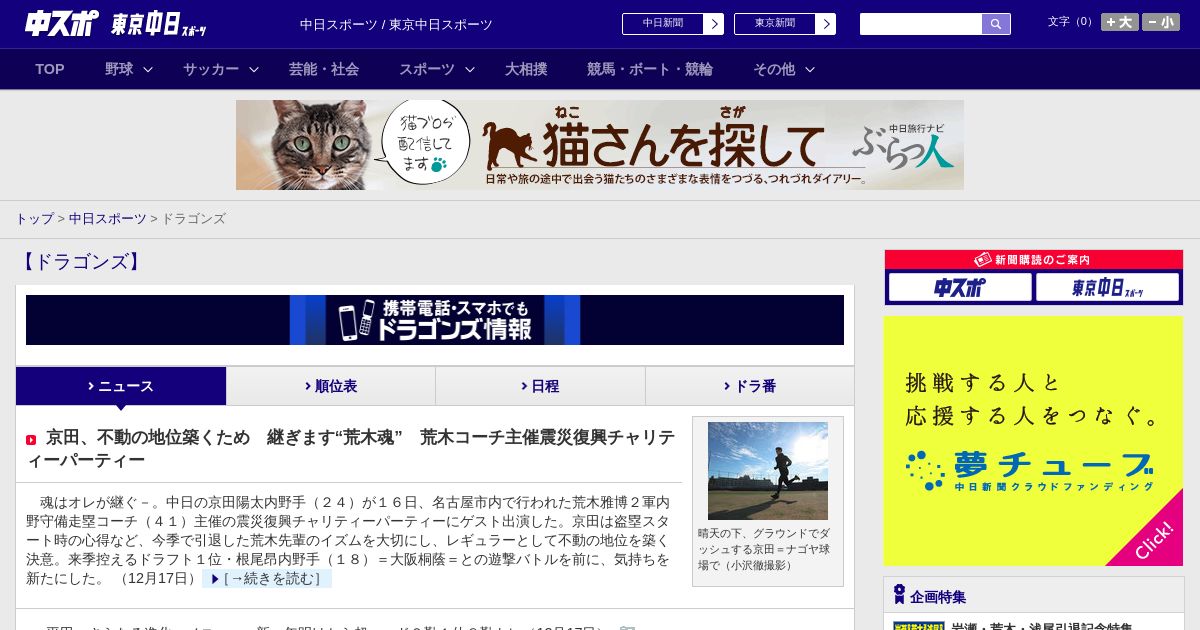1200x630 pixels.
Task: Open the 新聞購読のご案内 header
Action: click(x=1034, y=260)
